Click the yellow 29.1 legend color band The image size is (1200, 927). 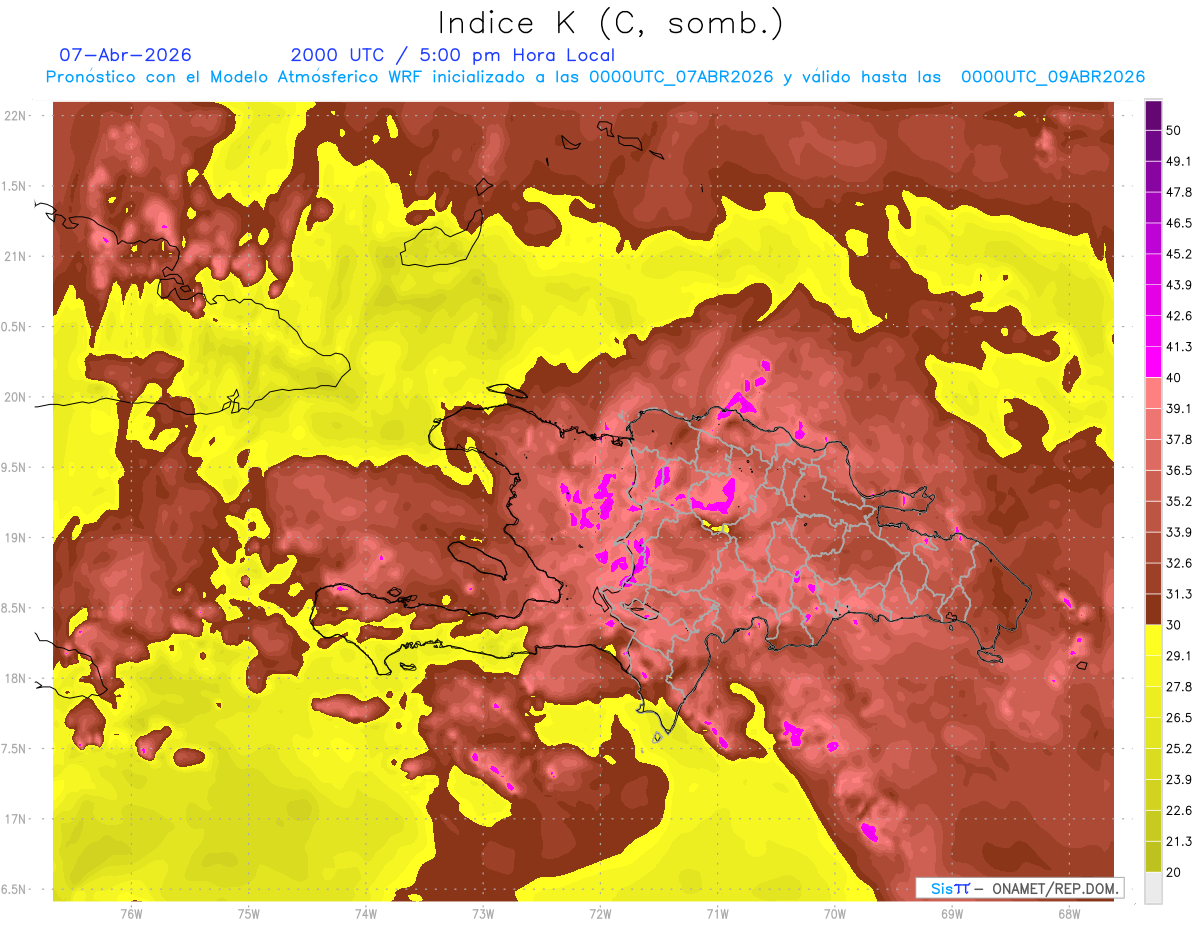point(1153,640)
